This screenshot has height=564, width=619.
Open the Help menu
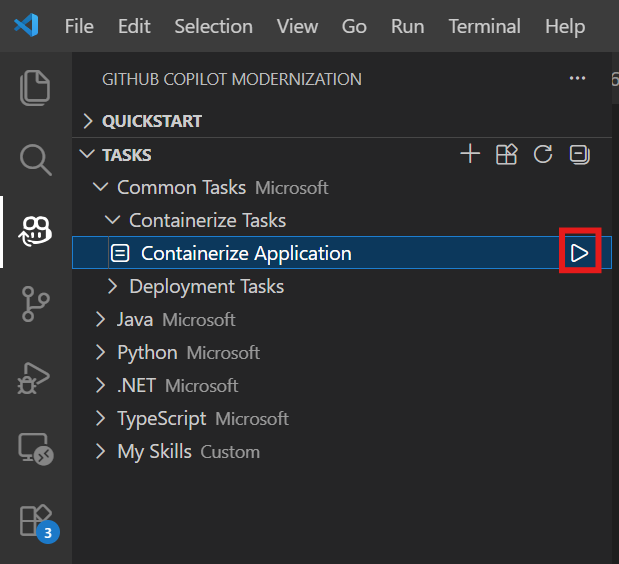pyautogui.click(x=565, y=26)
